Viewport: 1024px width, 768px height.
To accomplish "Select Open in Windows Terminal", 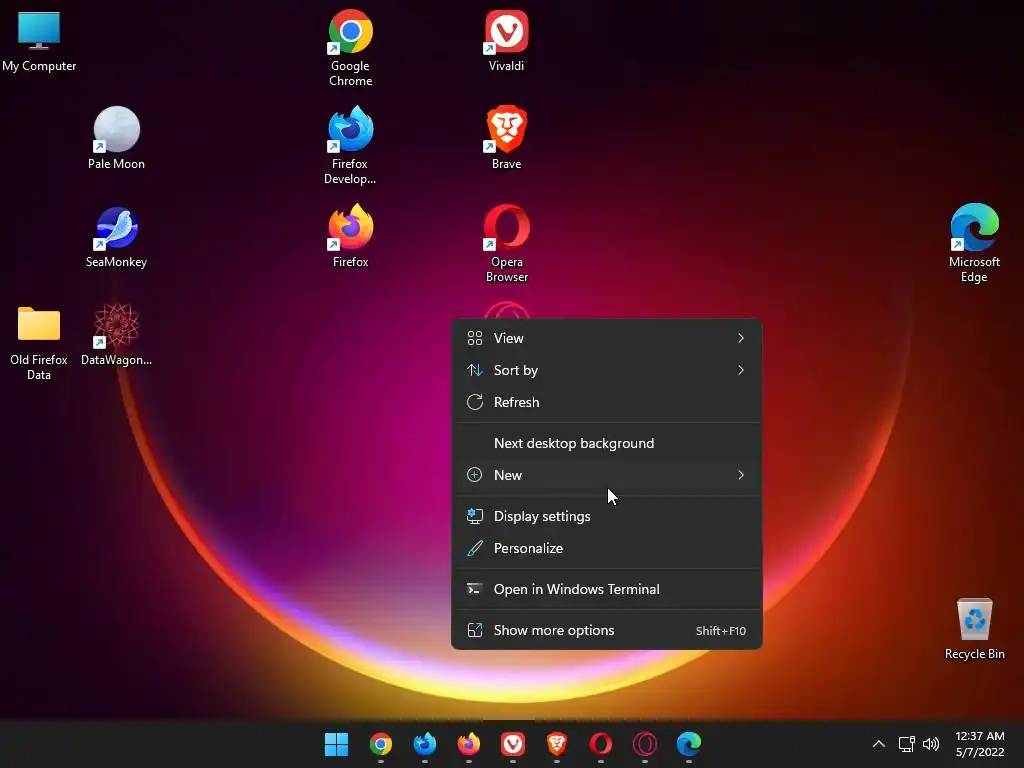I will tap(607, 590).
